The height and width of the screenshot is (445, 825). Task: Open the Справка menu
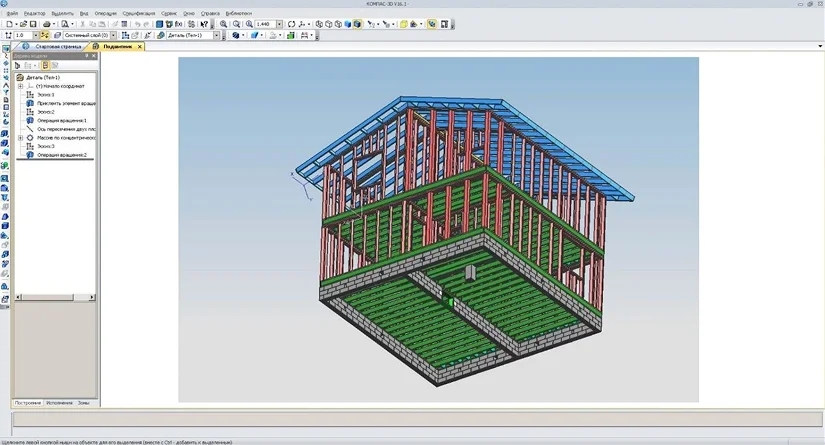click(x=210, y=13)
